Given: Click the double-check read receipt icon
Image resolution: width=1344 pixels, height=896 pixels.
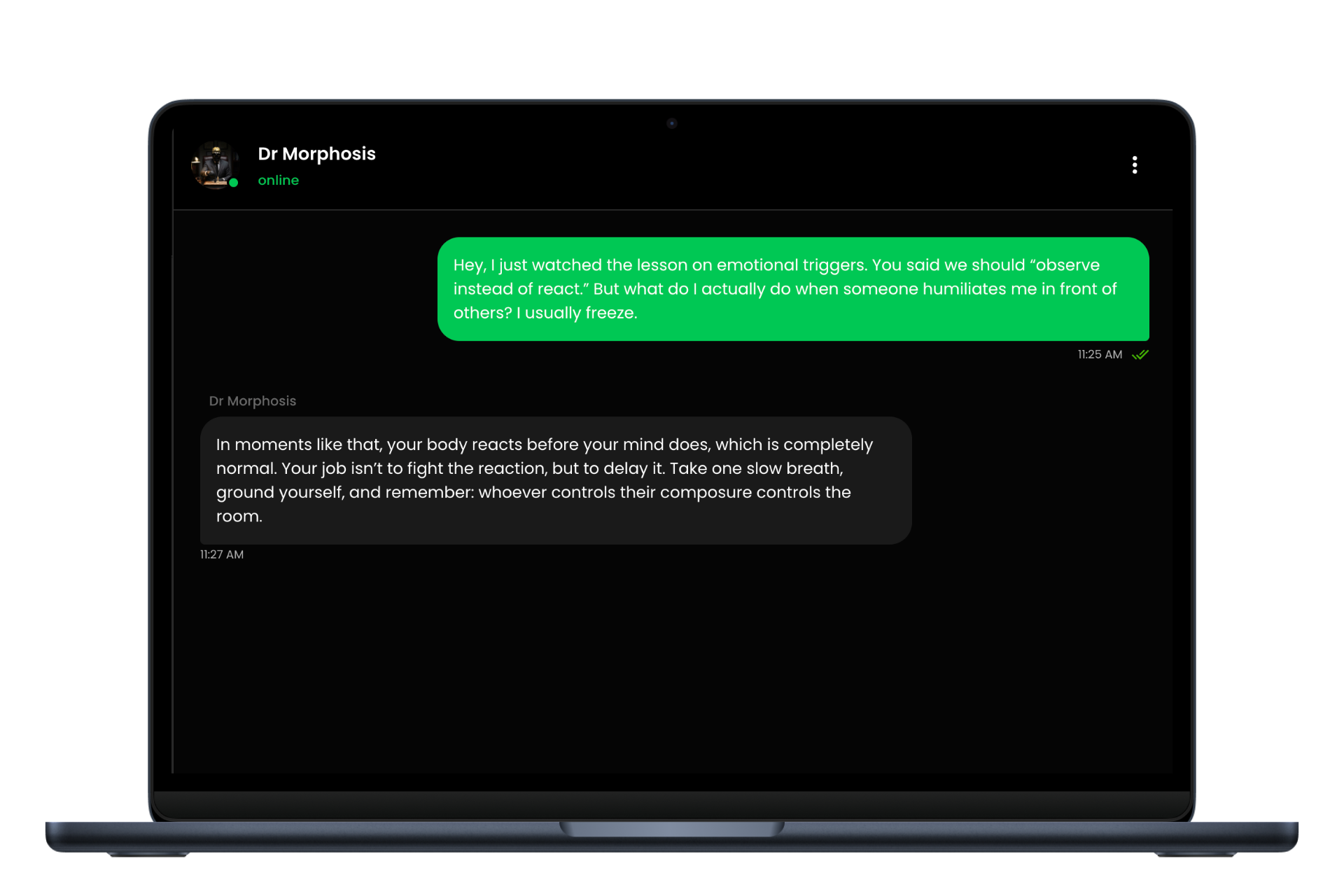Looking at the screenshot, I should (x=1140, y=355).
